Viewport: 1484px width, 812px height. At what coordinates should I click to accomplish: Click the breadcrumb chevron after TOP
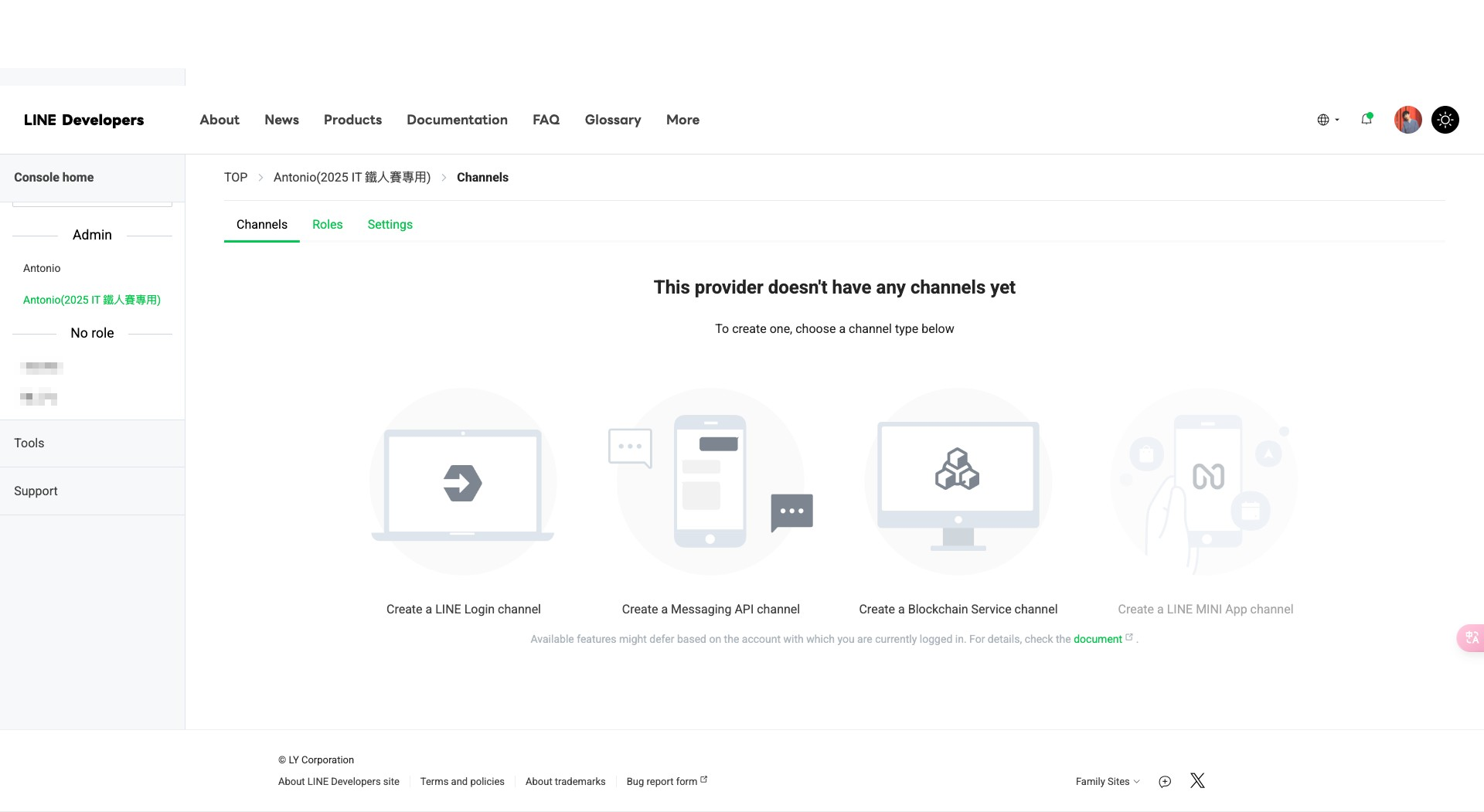click(x=260, y=178)
